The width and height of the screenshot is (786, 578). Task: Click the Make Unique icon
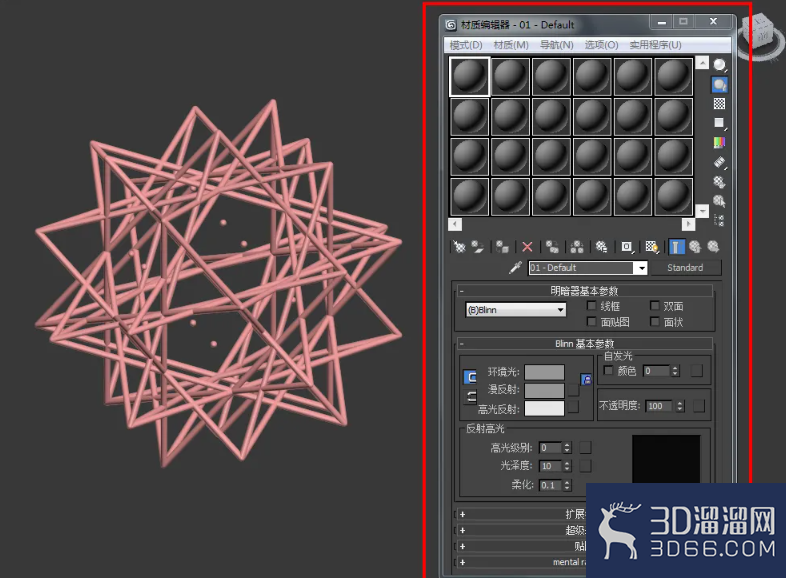tap(576, 247)
